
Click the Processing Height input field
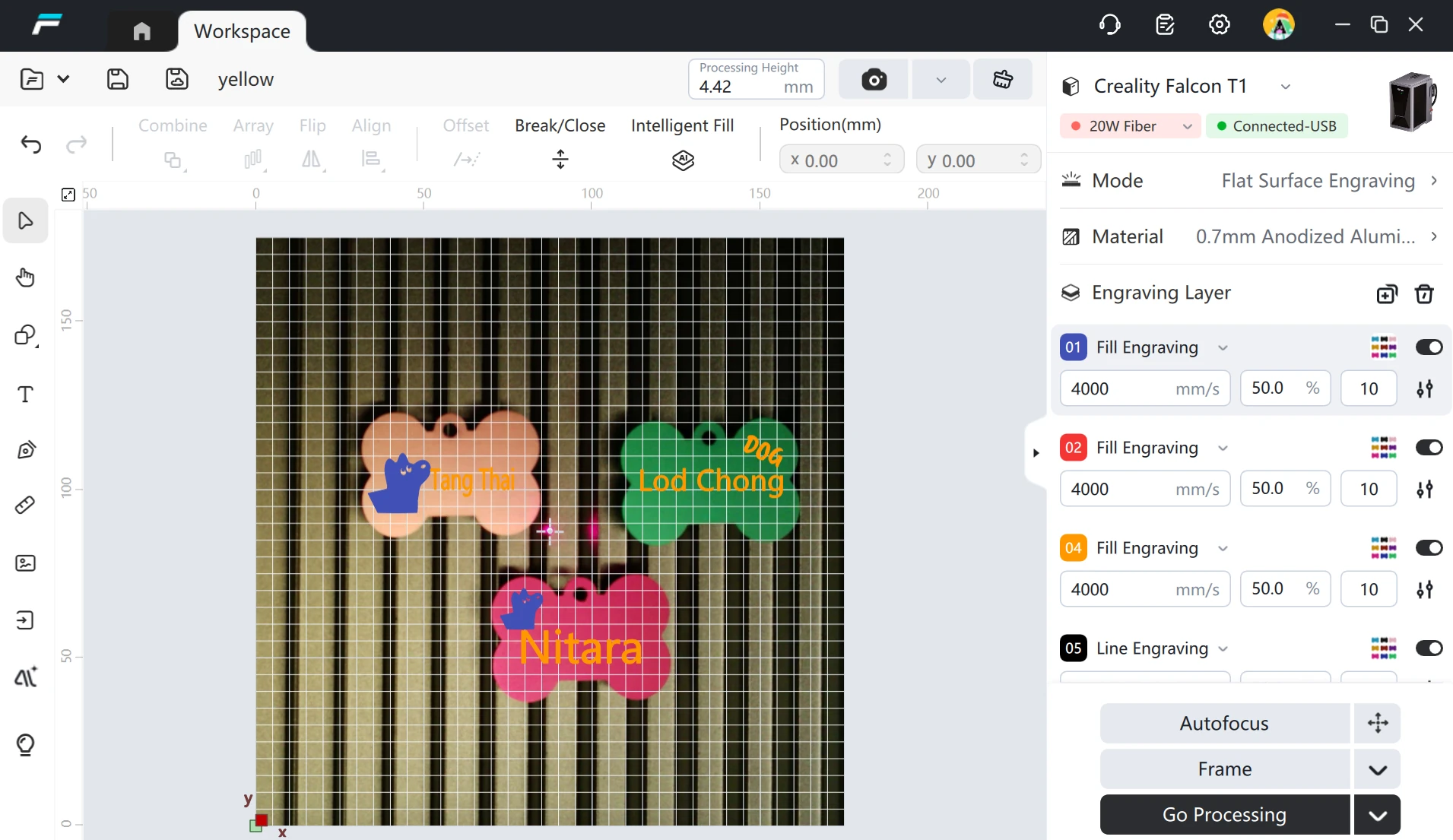pos(756,79)
